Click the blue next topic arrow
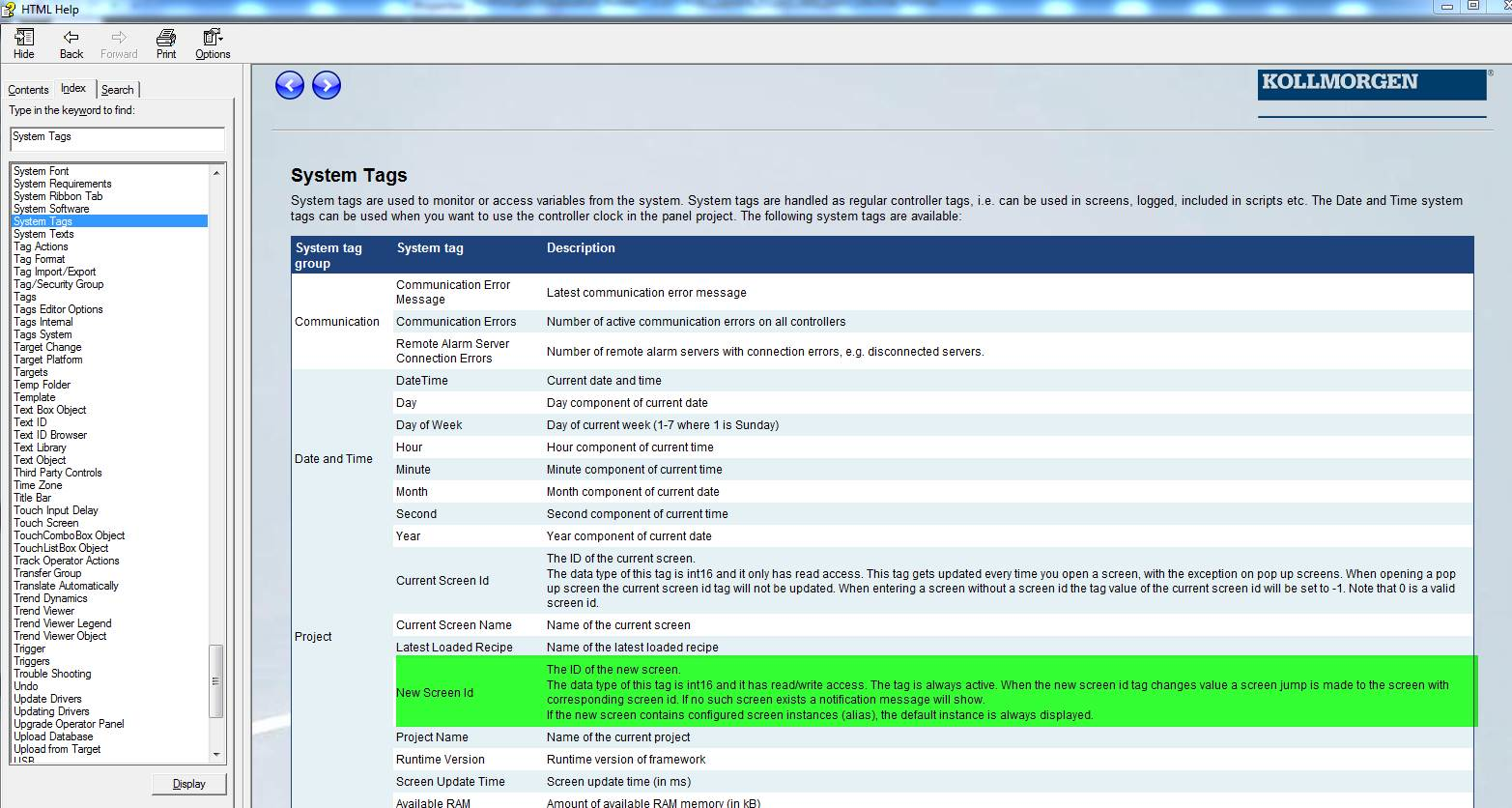The height and width of the screenshot is (808, 1512). (327, 85)
